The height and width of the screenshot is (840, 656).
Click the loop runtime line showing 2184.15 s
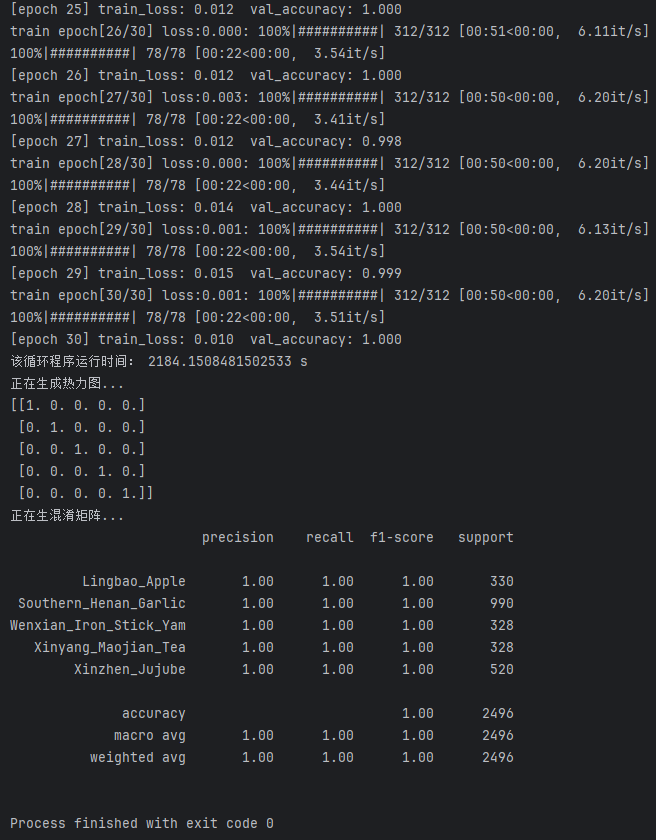(159, 361)
